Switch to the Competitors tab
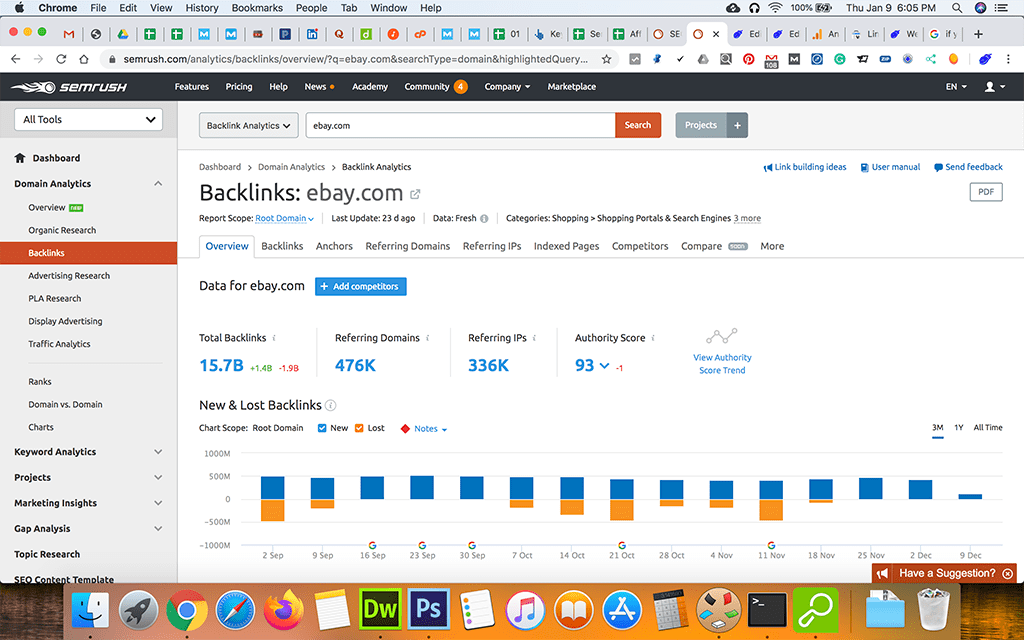Screen dimensions: 1024x640 point(640,246)
